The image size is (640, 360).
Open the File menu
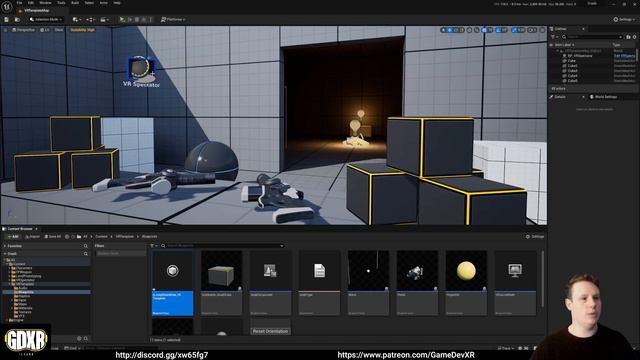click(x=19, y=3)
